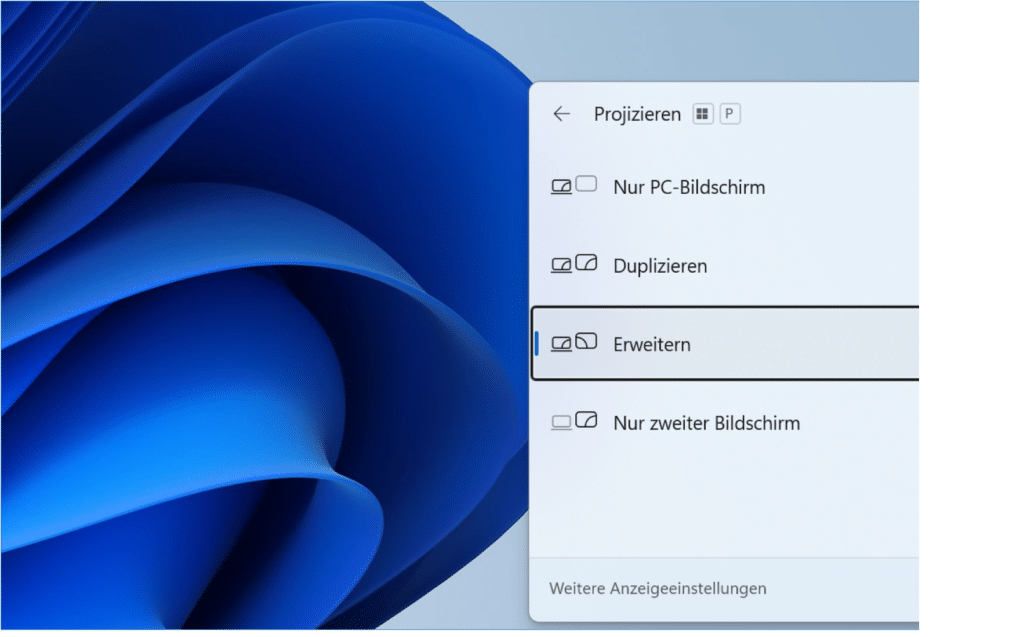The height and width of the screenshot is (637, 1024).
Task: Click the Nur PC-Bildschirm monitor icon
Action: coord(574,186)
